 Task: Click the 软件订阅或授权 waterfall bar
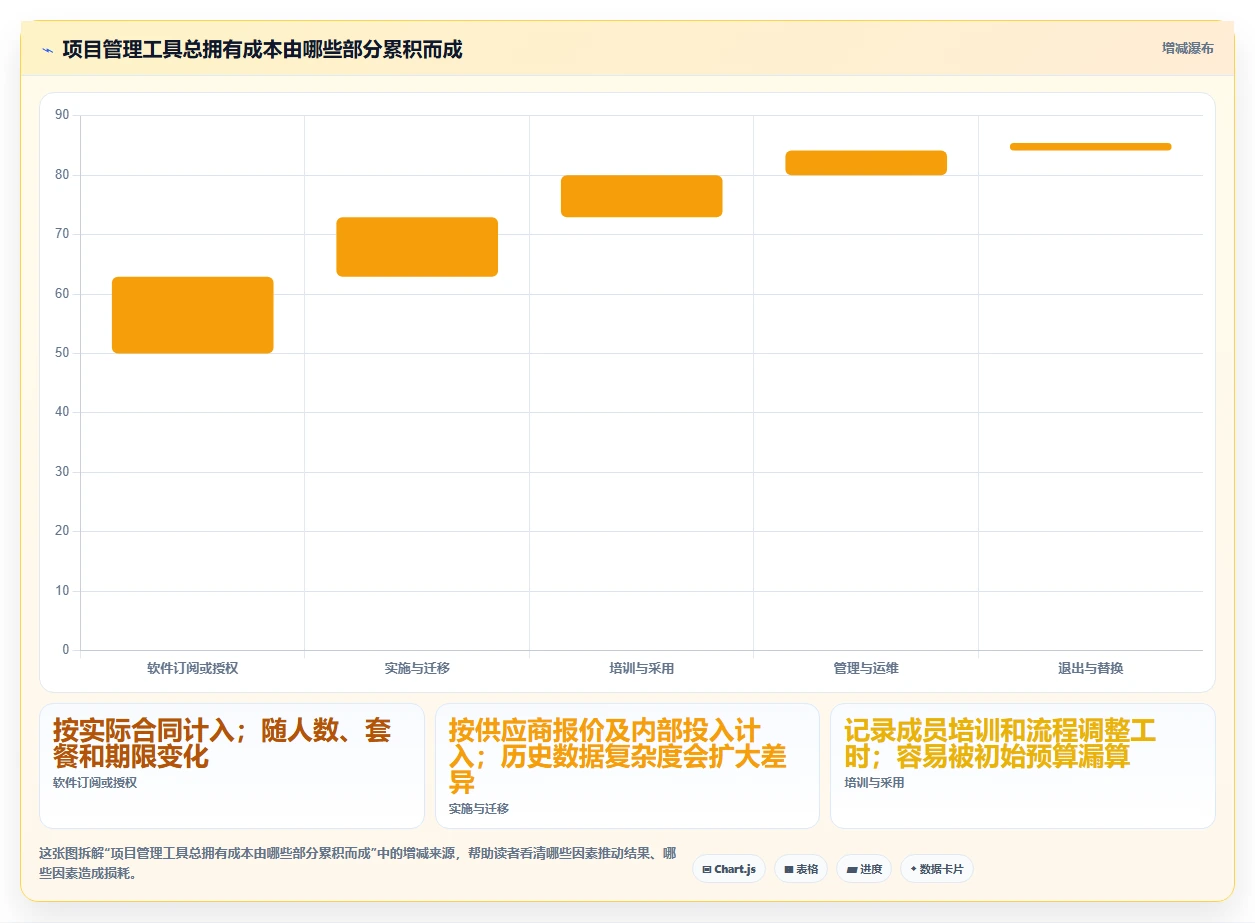[x=193, y=315]
